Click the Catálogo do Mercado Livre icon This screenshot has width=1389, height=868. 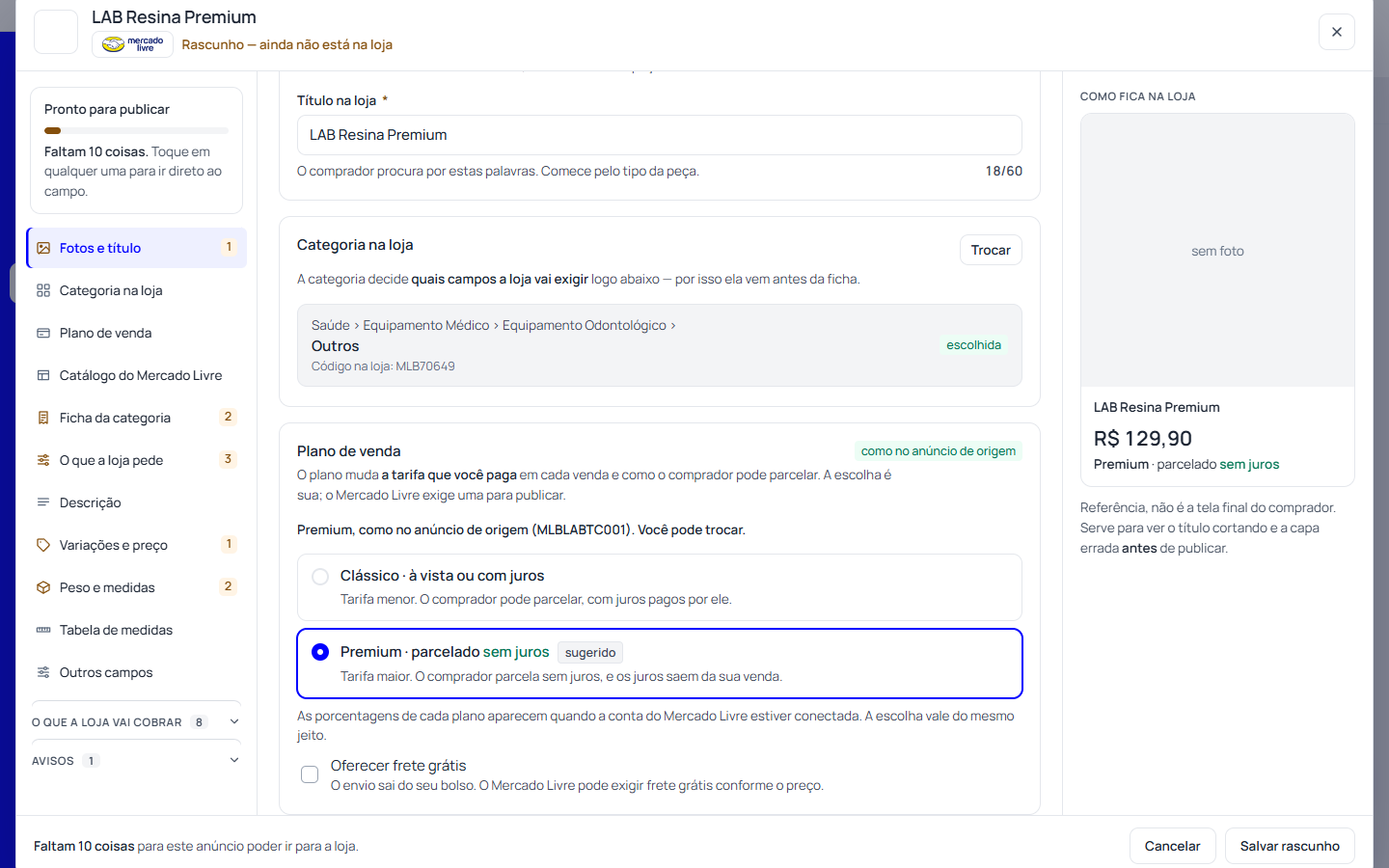pos(43,375)
